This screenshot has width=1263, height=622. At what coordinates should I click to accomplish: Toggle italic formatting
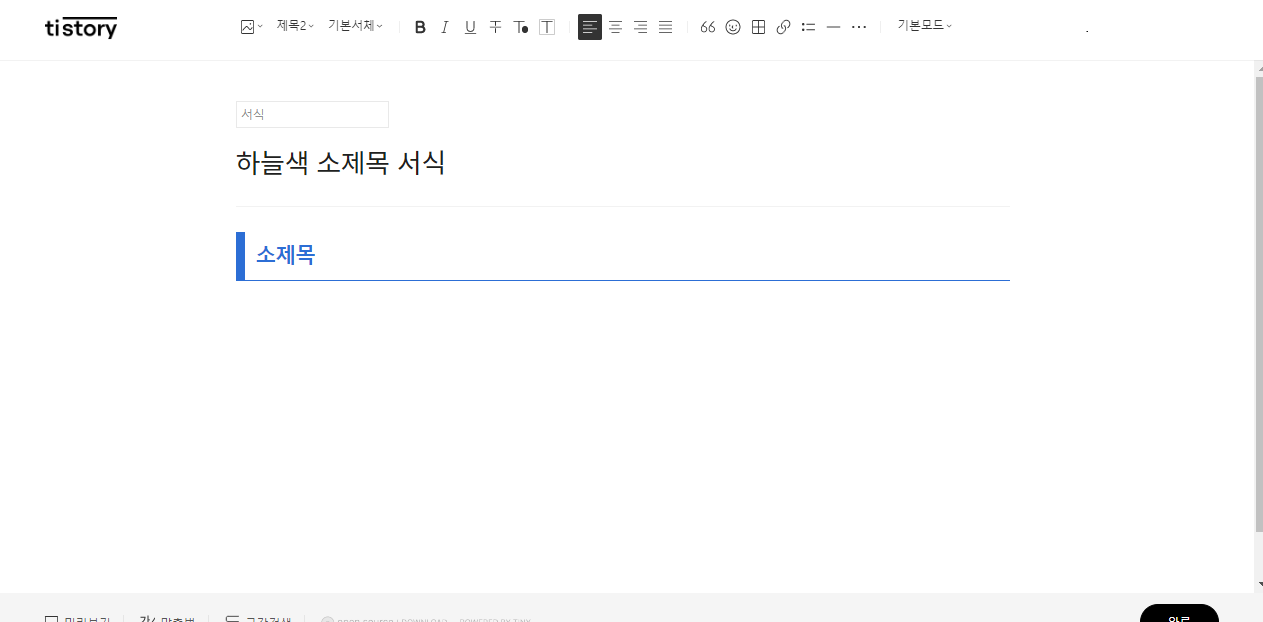pyautogui.click(x=445, y=27)
